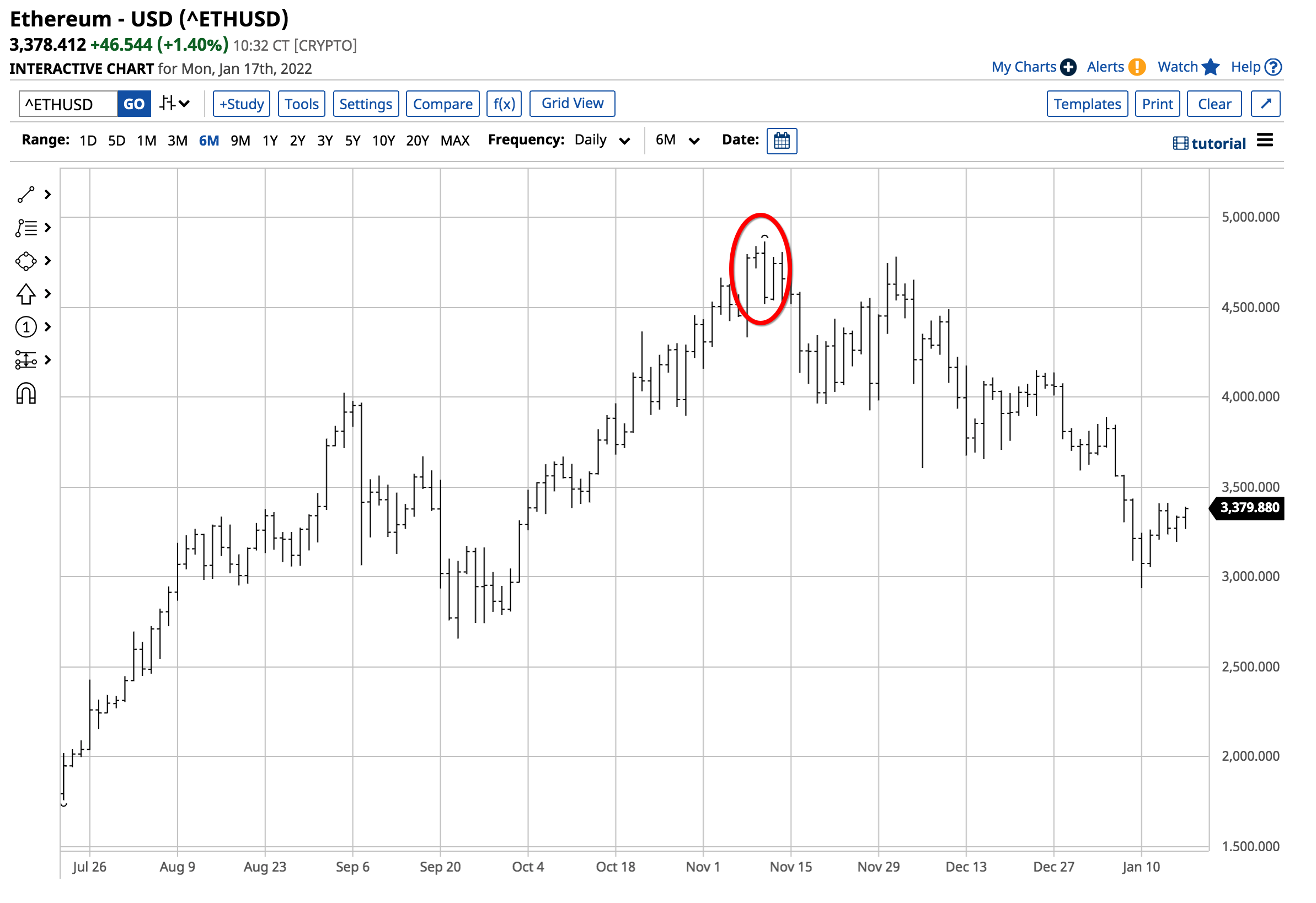Select the up arrow marker tool
Screen dimensions: 1316x903
coord(26,294)
